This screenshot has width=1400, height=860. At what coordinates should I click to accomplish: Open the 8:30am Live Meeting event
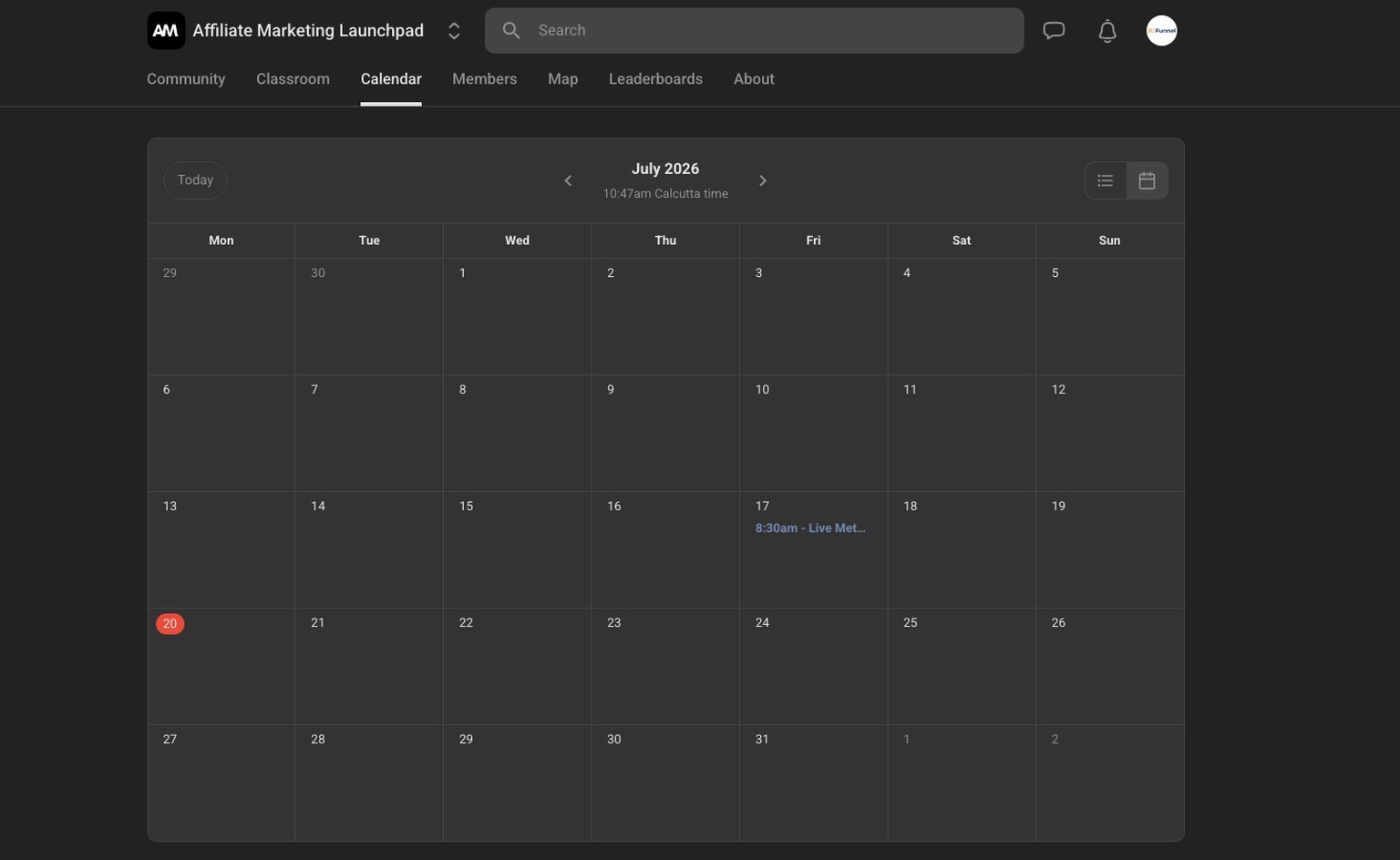pos(810,528)
